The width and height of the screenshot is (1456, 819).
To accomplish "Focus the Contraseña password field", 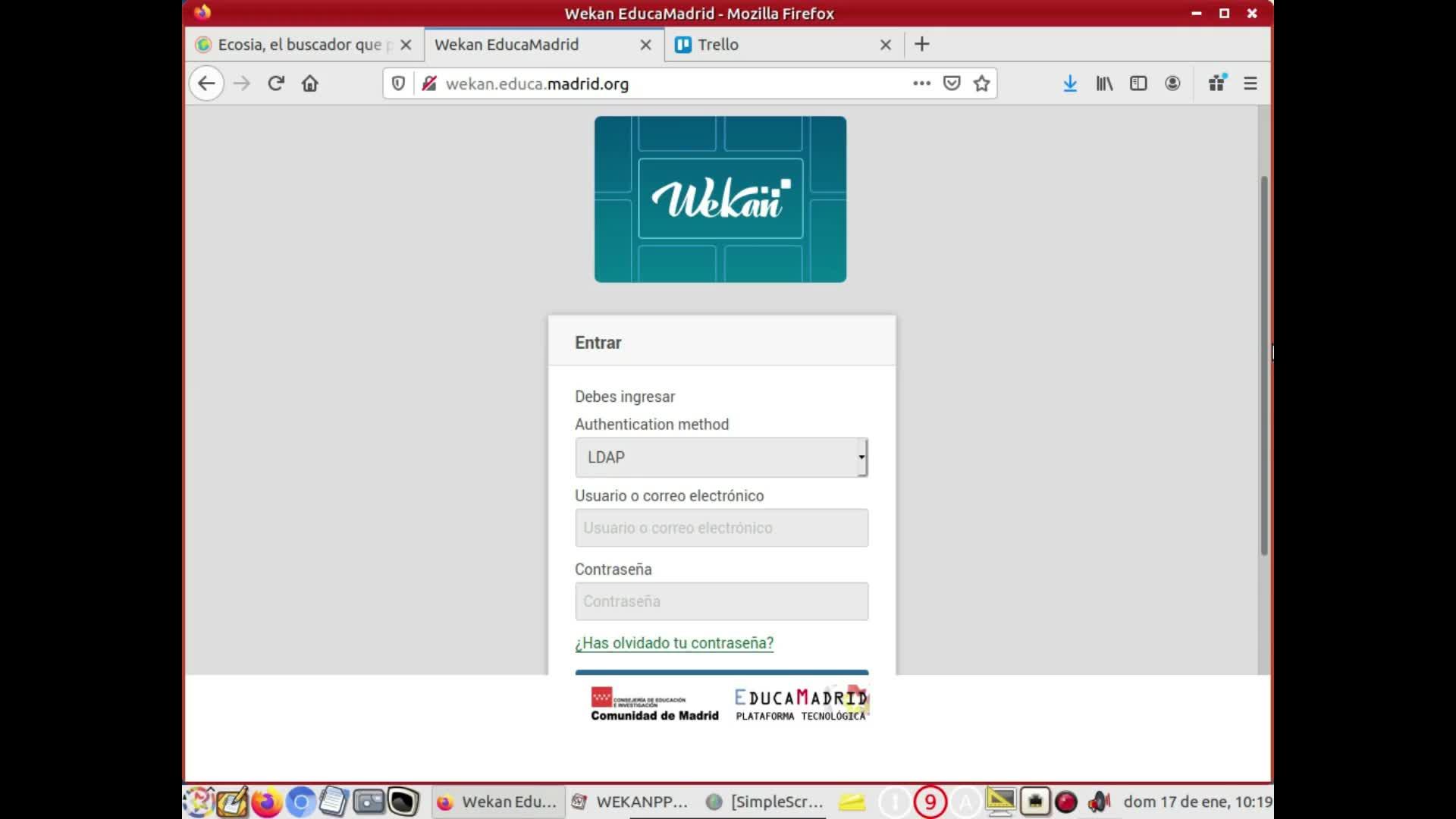I will tap(721, 601).
